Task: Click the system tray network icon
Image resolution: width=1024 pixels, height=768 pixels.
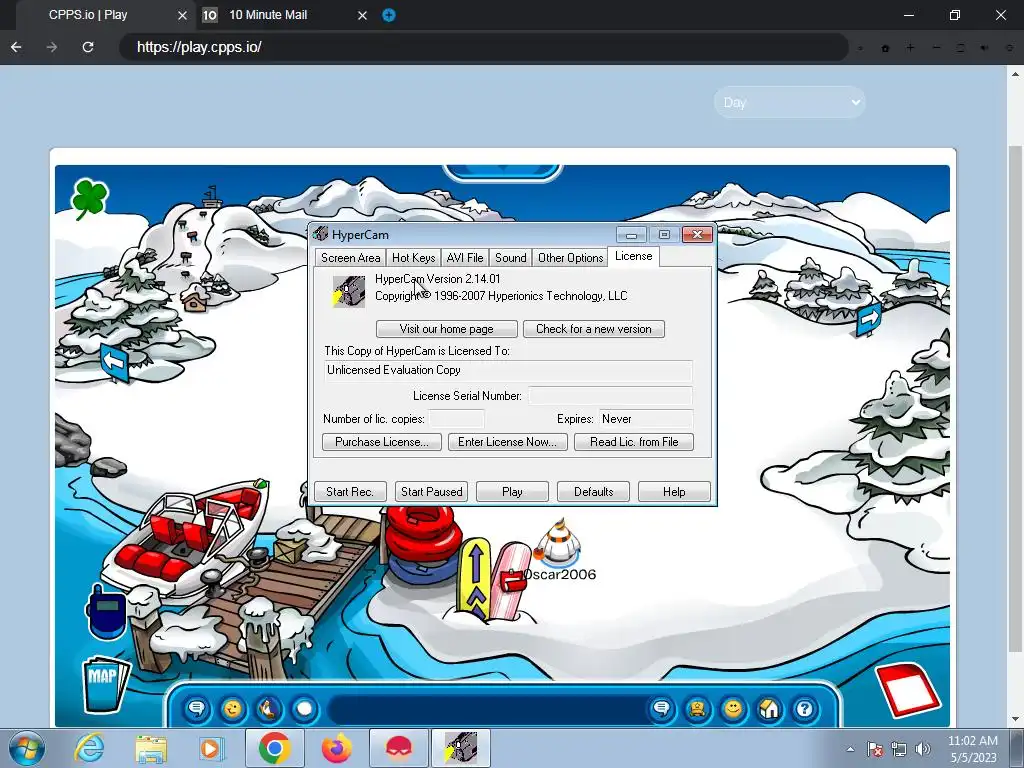Action: point(899,749)
